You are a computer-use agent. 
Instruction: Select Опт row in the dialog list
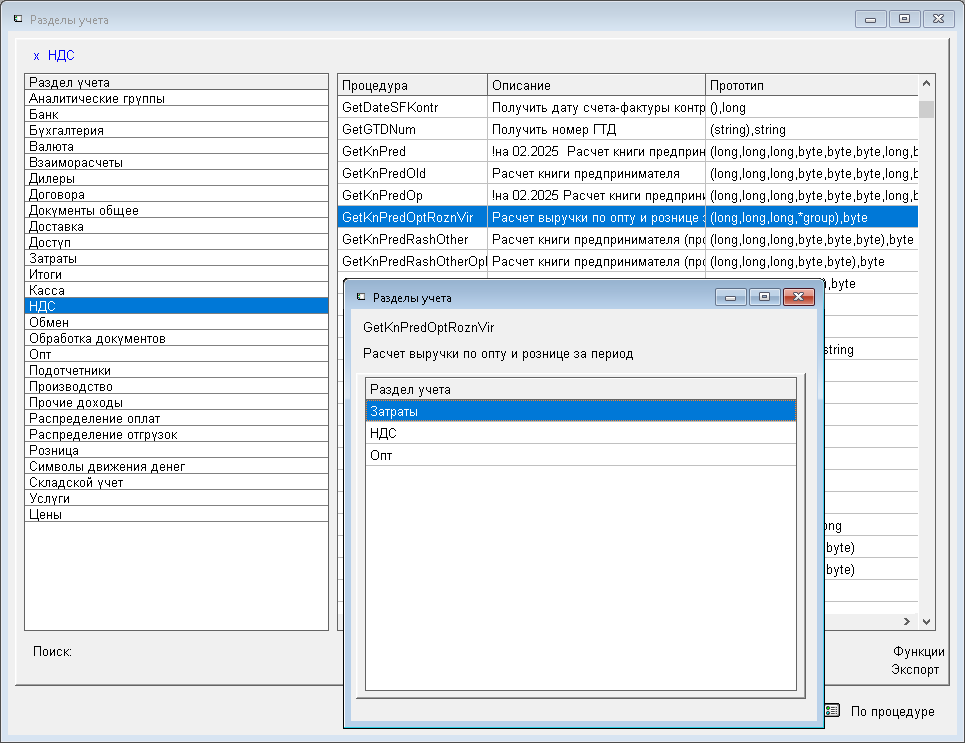coord(381,455)
